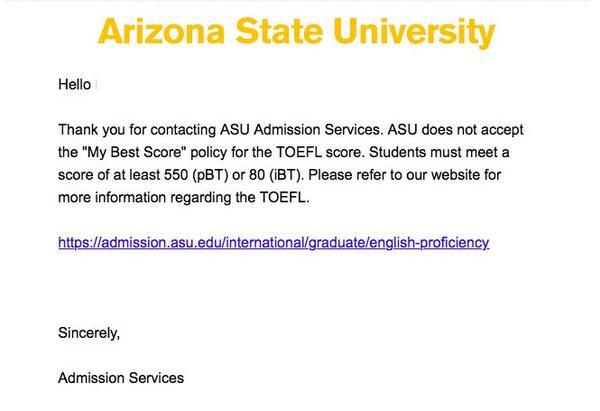Place cursor on the Hello greeting
600x411 pixels.
[x=75, y=85]
